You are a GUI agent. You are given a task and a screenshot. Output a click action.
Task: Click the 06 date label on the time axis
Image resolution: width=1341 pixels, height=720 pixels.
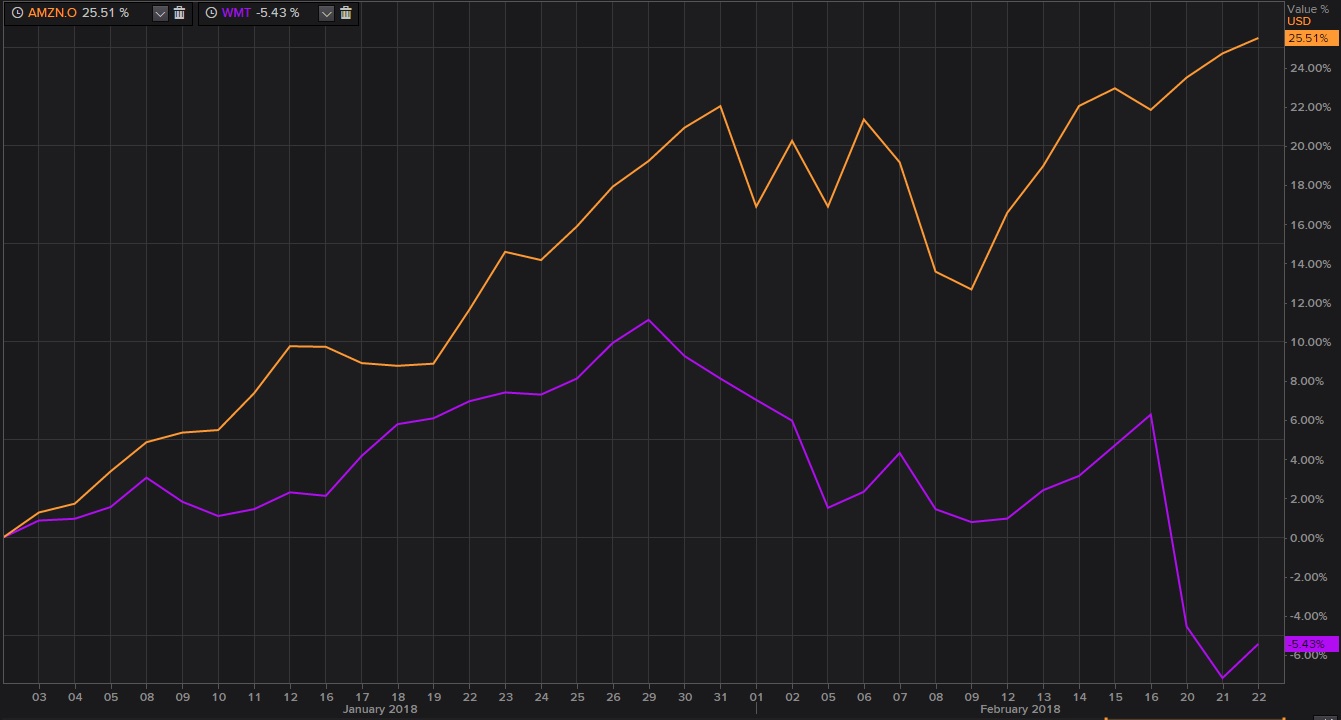tap(864, 696)
